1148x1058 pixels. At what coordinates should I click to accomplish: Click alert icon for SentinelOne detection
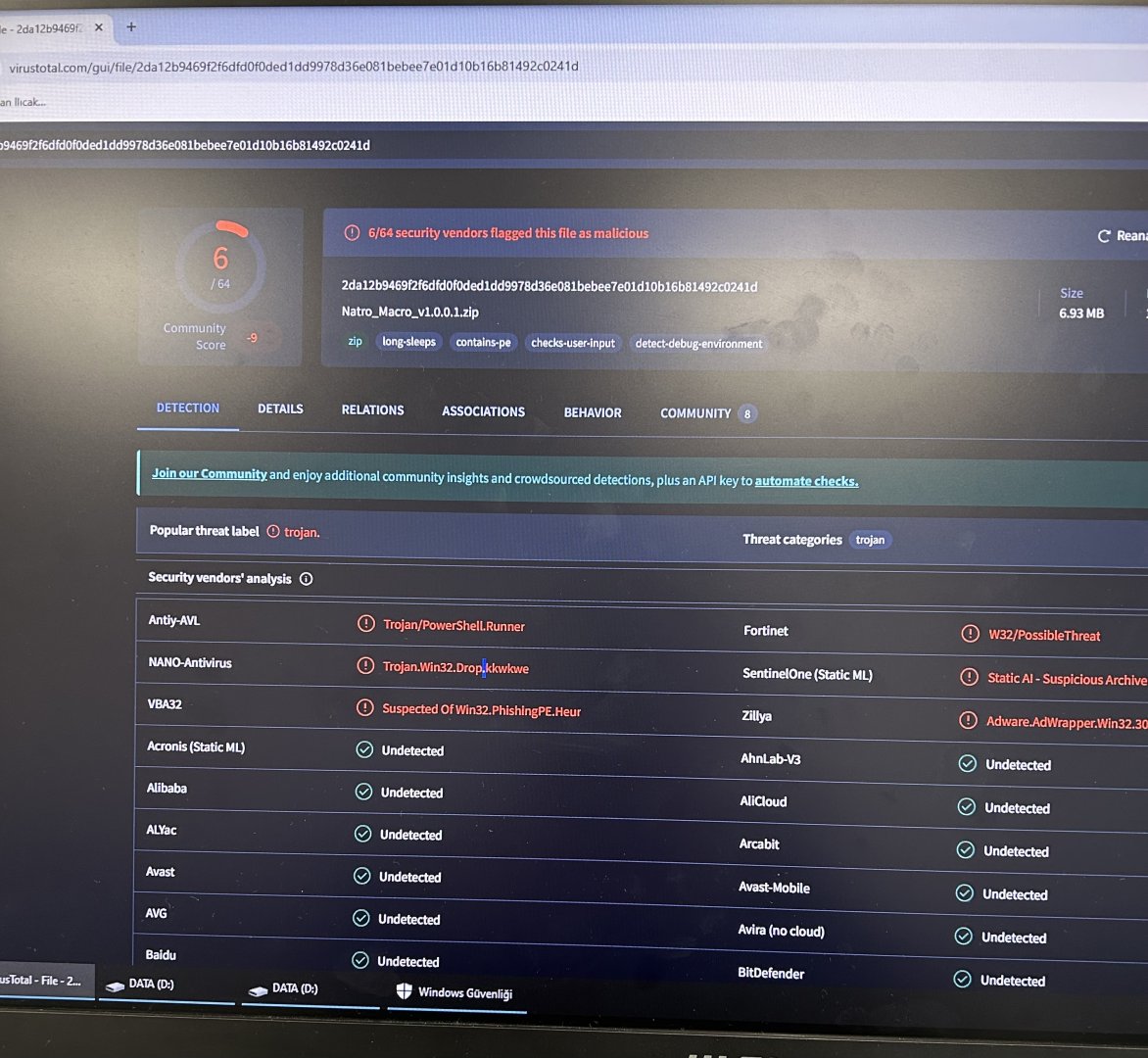click(x=969, y=677)
